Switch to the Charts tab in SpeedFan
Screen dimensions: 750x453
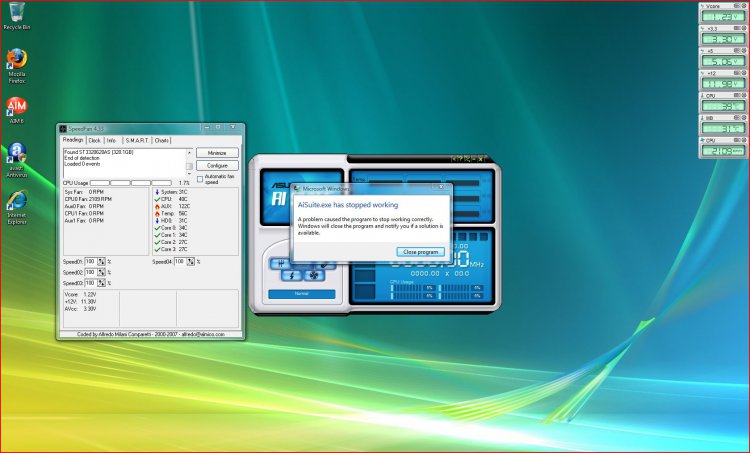coord(162,140)
